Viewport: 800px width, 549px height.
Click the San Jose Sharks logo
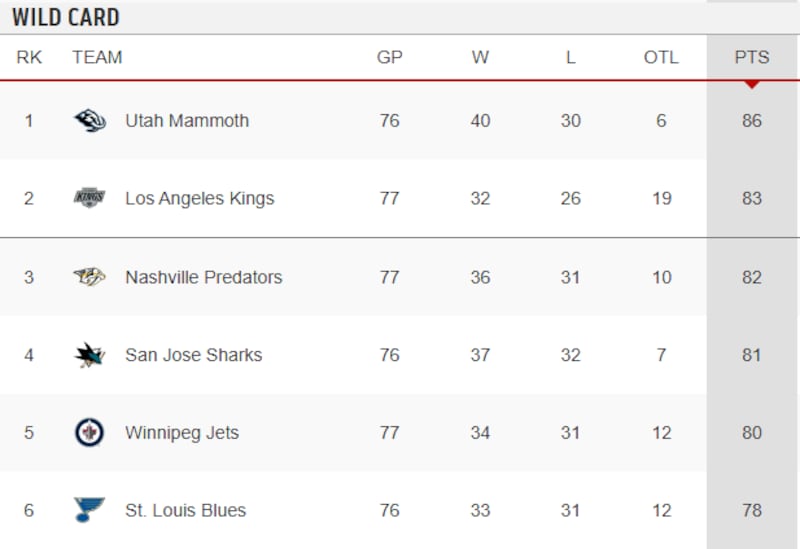(x=90, y=355)
